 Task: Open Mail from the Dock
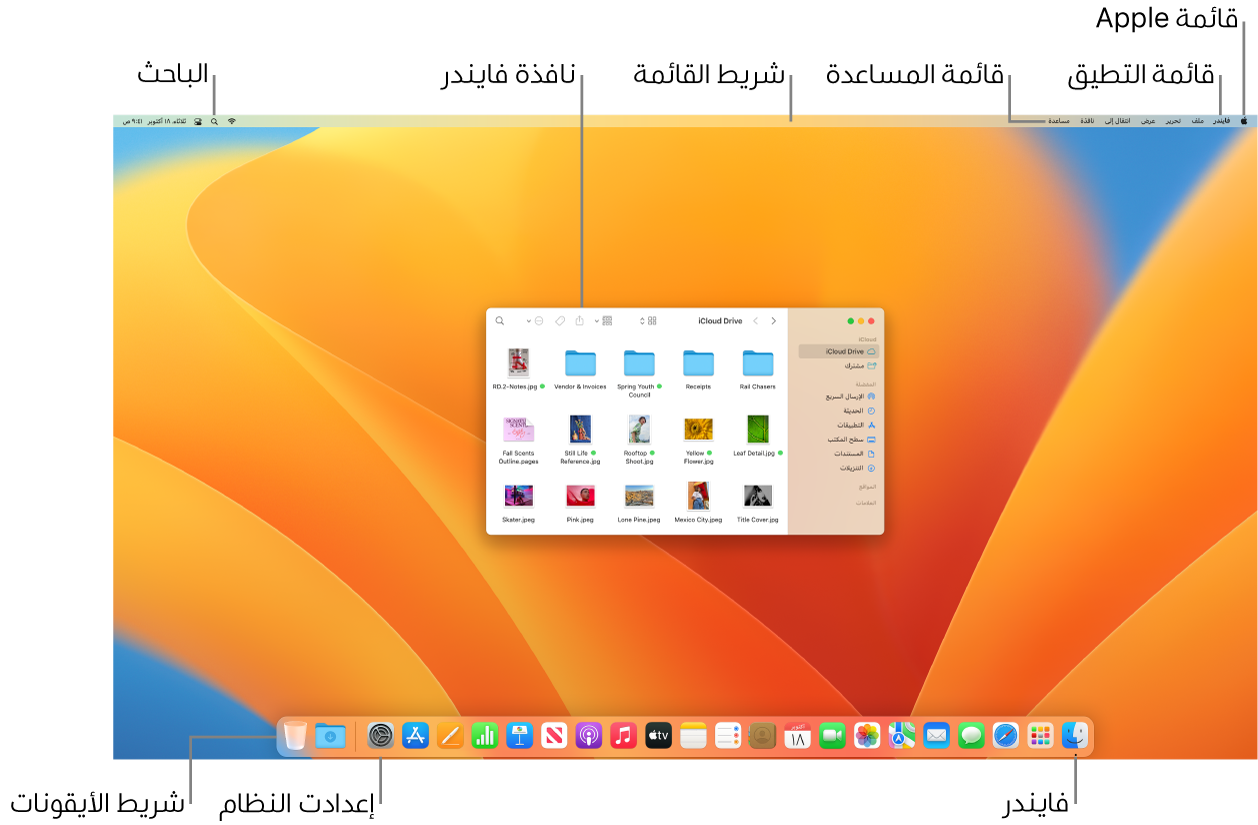935,735
